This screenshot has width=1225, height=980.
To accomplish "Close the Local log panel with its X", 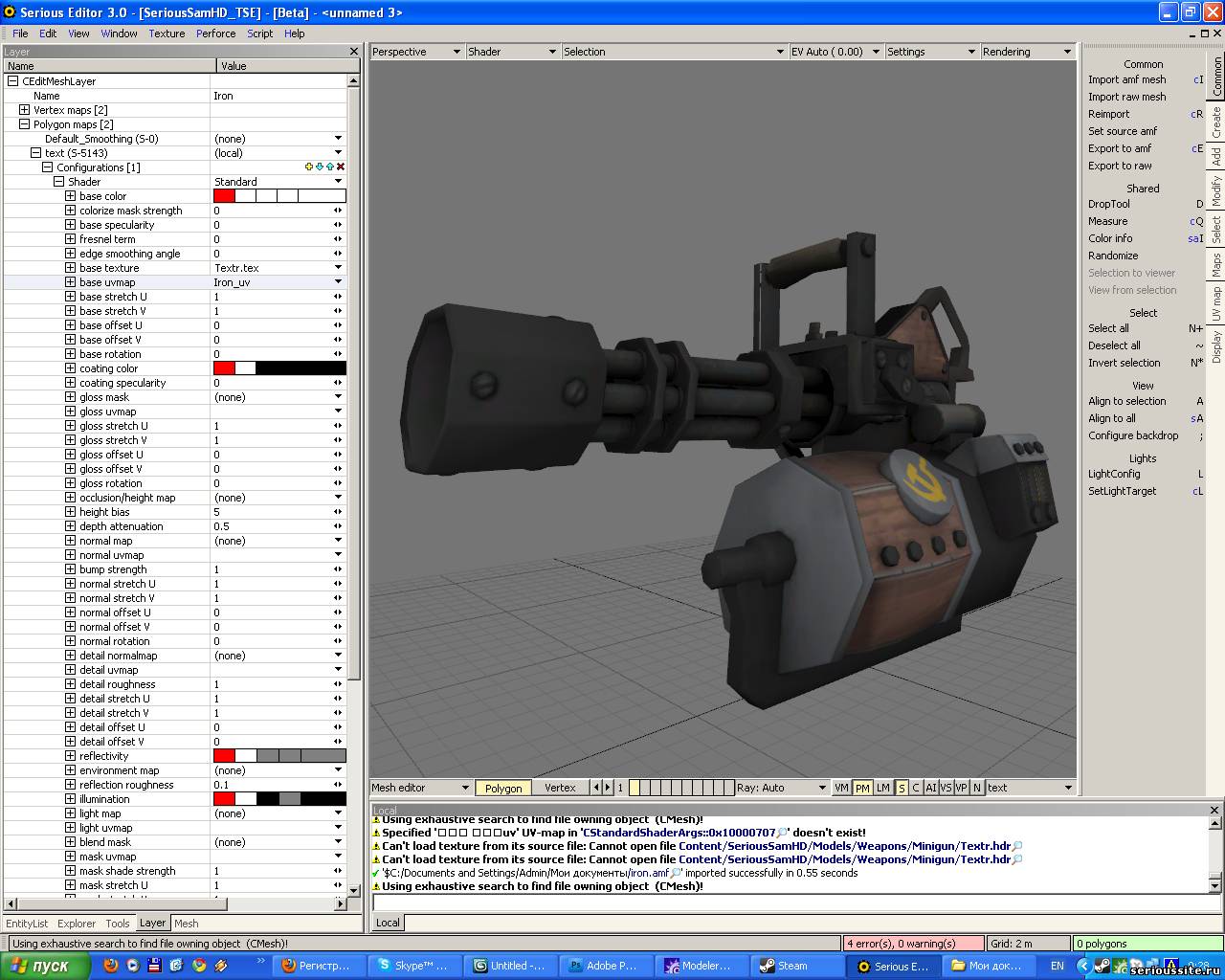I will [x=1214, y=810].
